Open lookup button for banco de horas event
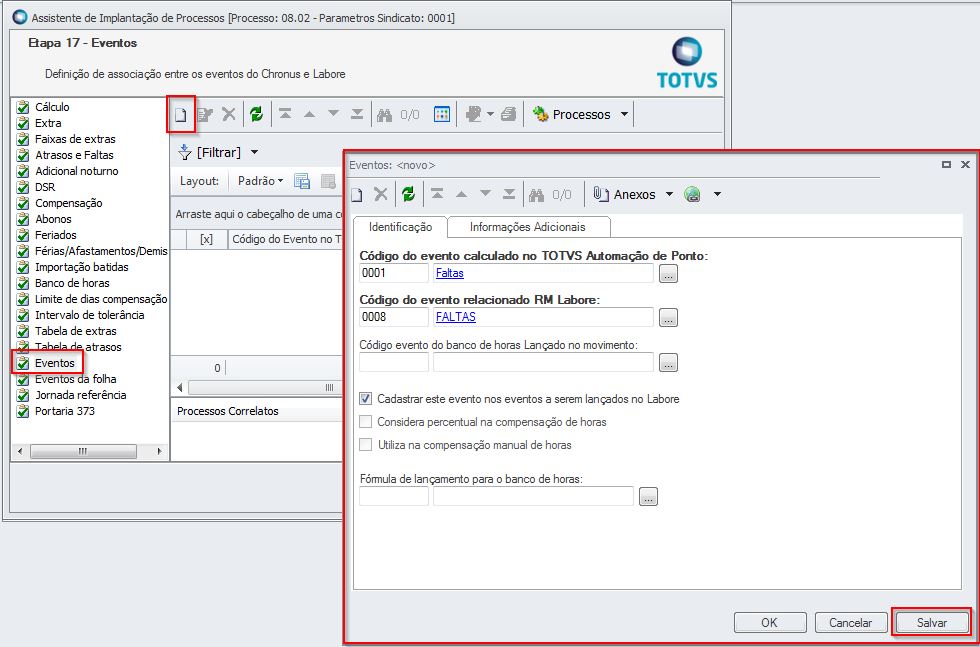 [668, 363]
